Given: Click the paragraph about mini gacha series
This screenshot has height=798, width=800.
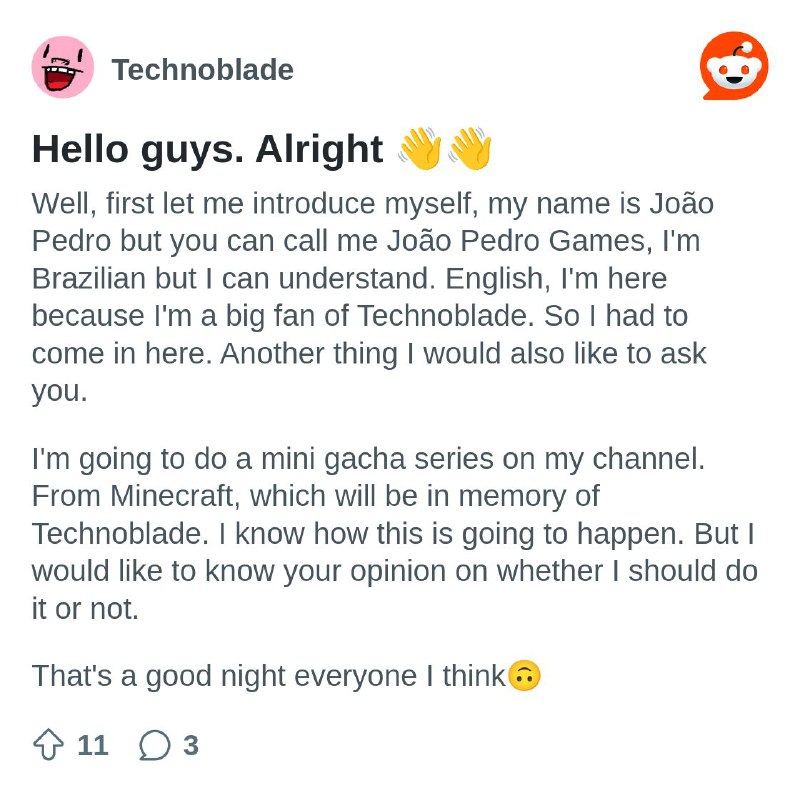Looking at the screenshot, I should click(x=395, y=533).
